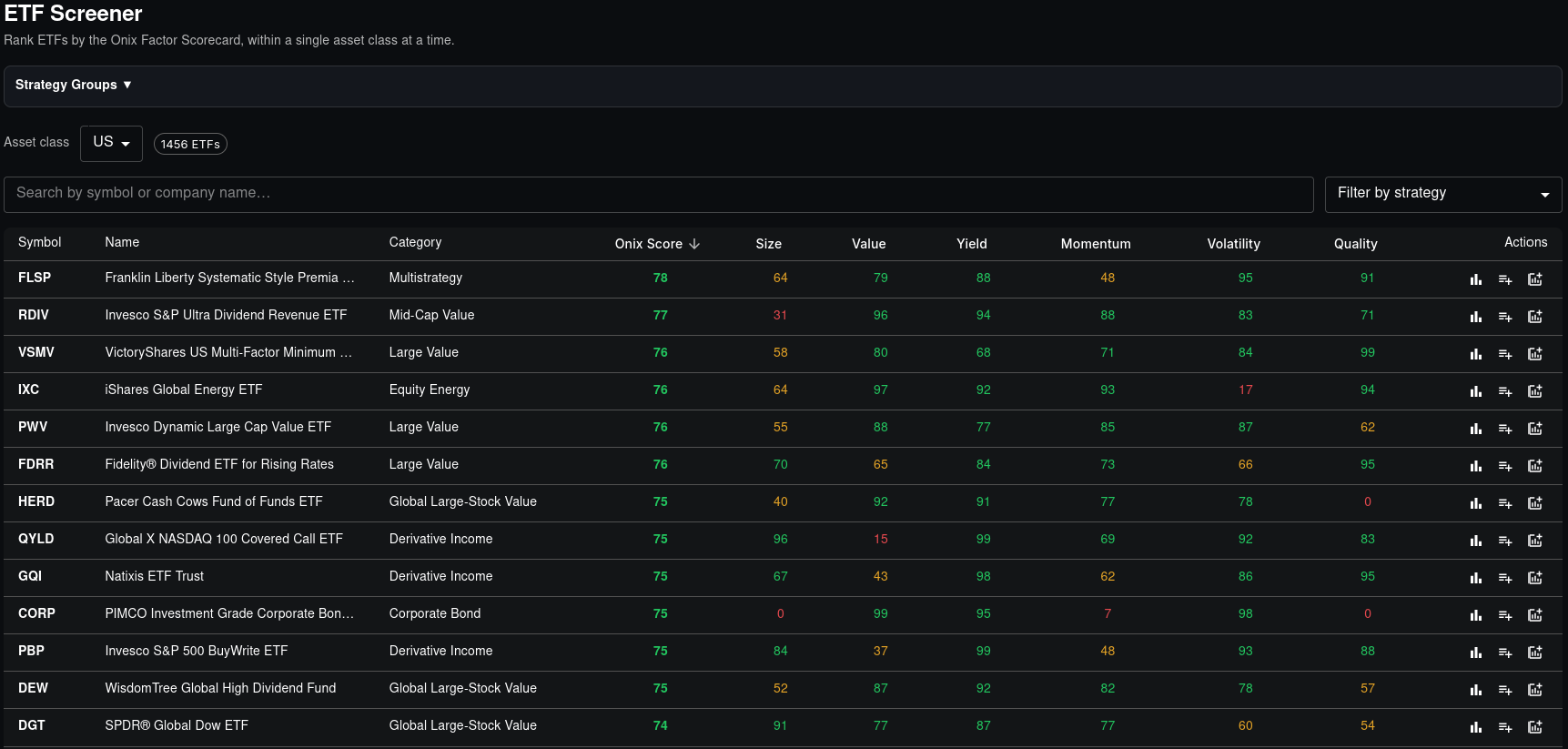
Task: Click add-chart icon for HERD row
Action: coord(1535,503)
